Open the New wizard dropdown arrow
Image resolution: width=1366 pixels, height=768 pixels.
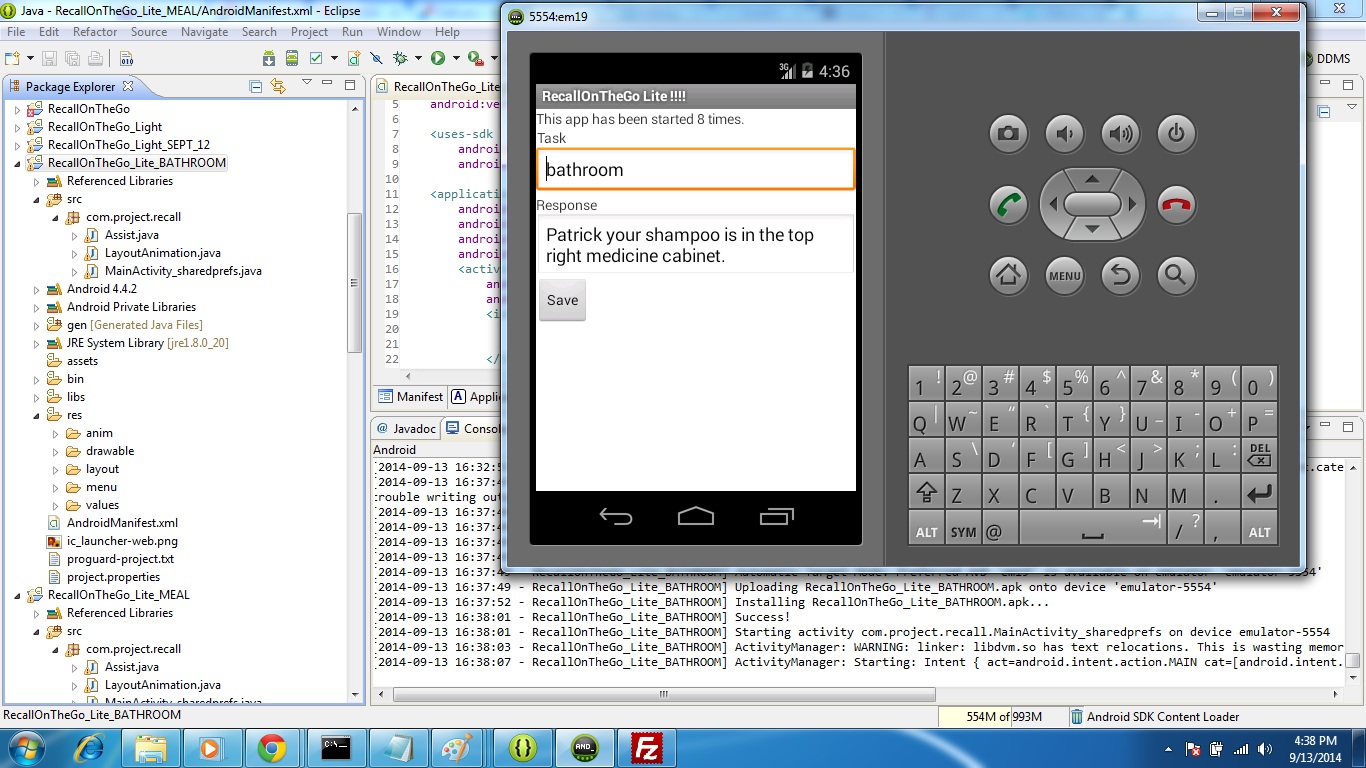[x=30, y=59]
